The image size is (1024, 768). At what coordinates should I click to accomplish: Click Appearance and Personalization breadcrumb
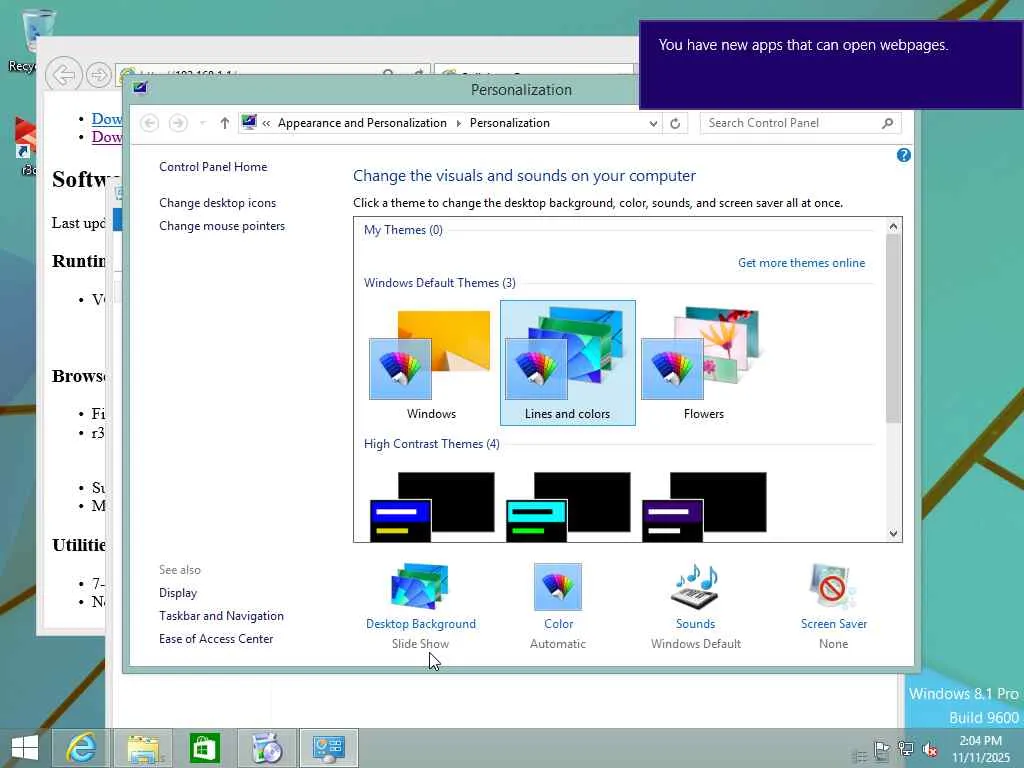point(362,123)
